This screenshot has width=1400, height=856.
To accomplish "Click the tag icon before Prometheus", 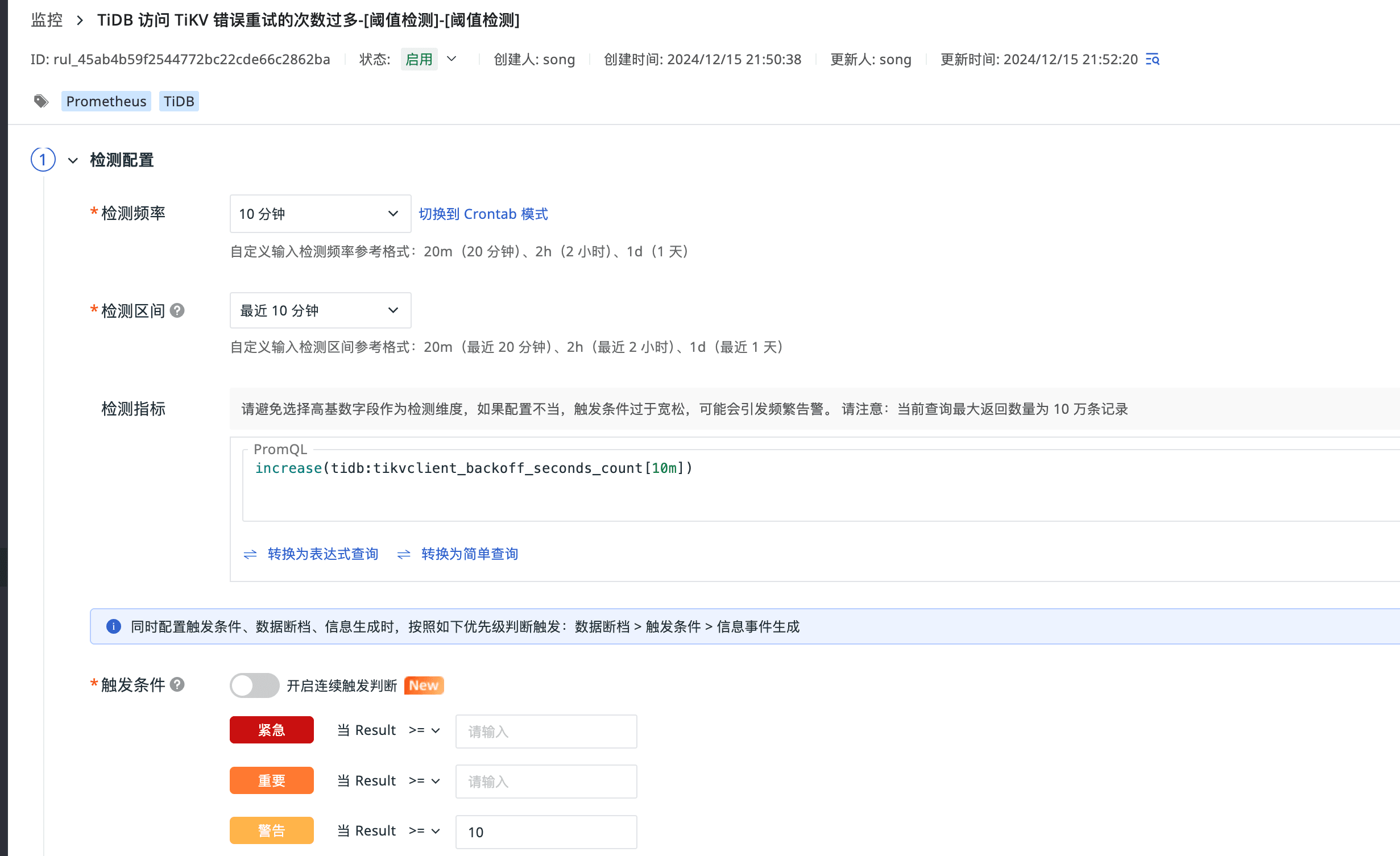I will pos(41,101).
